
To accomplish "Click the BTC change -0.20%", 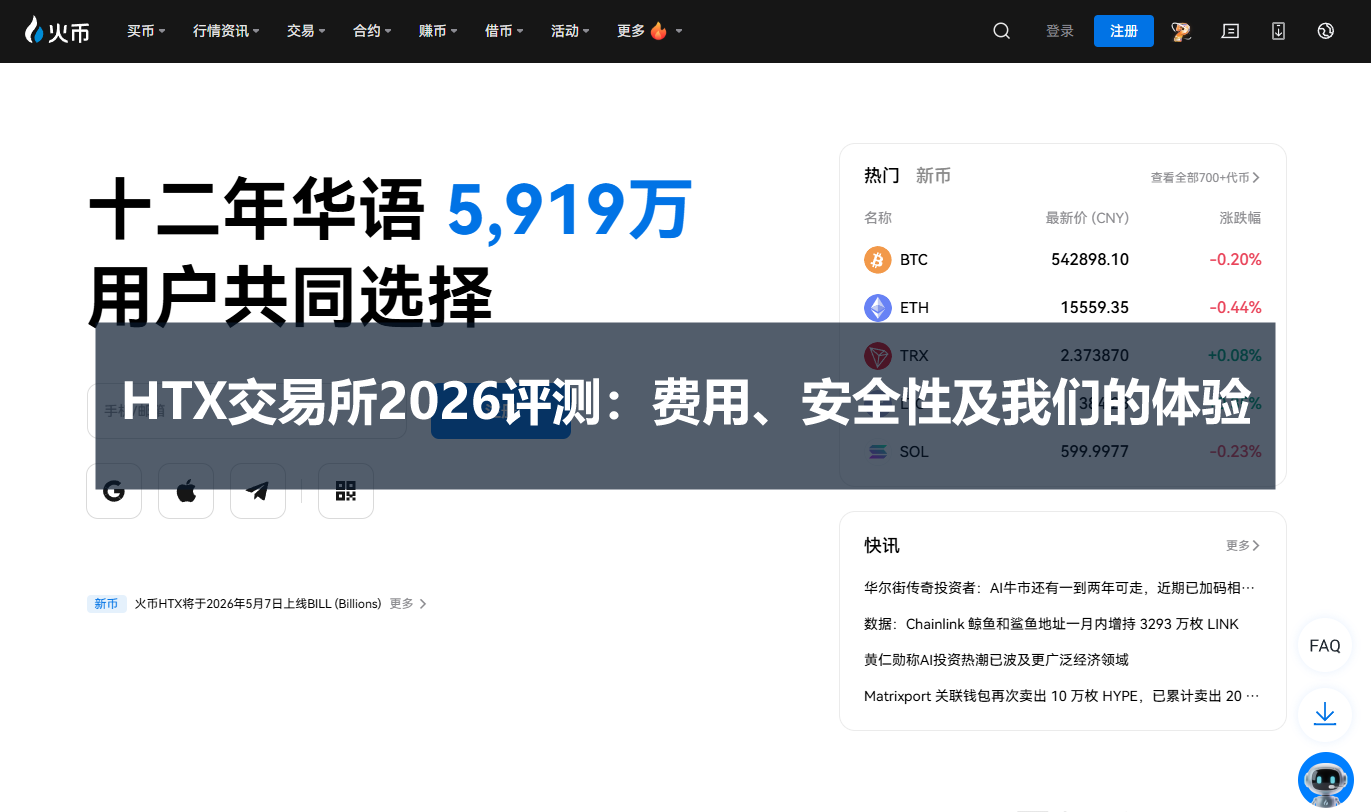I will [1235, 260].
